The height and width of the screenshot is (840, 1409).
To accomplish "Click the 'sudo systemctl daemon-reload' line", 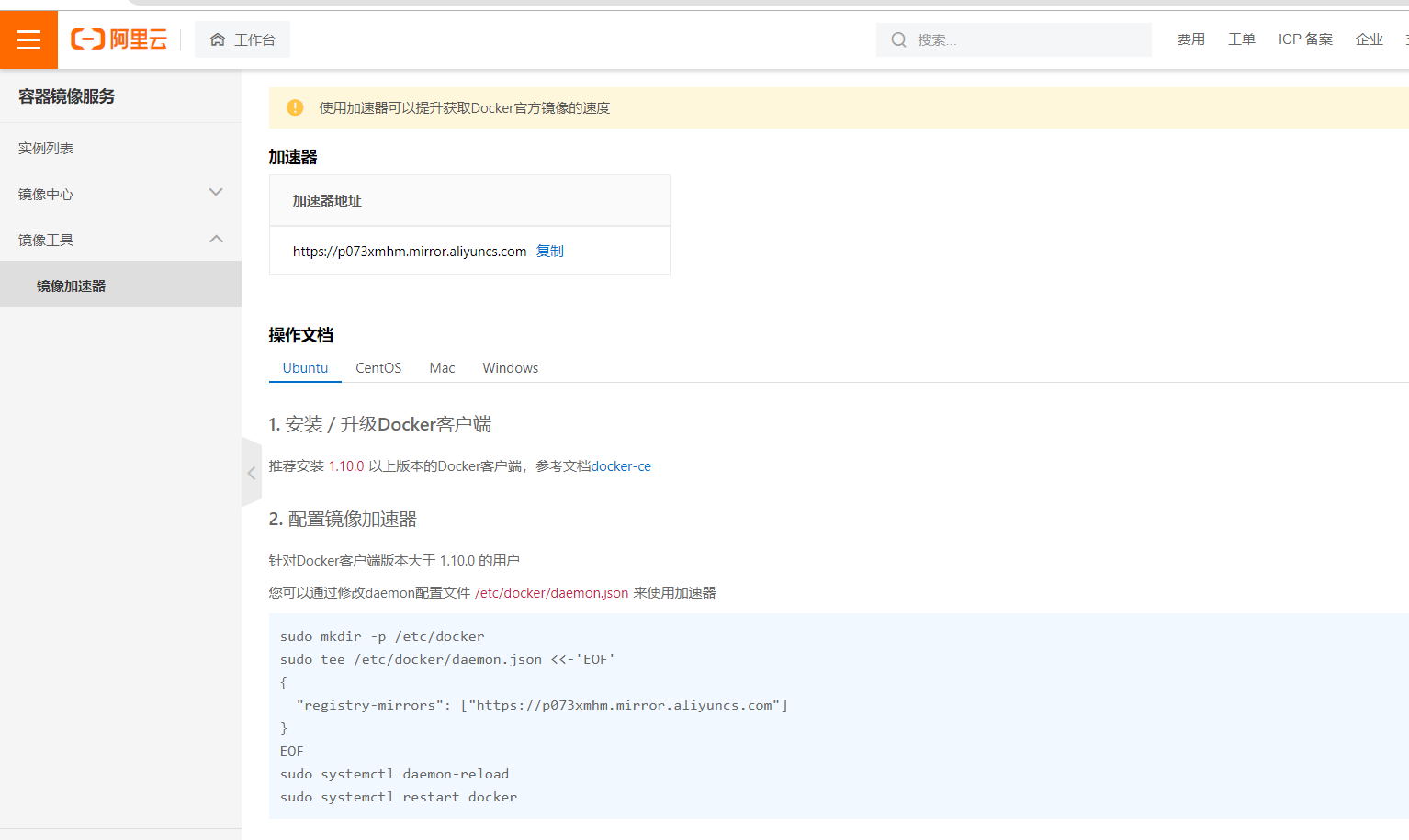I will [395, 774].
